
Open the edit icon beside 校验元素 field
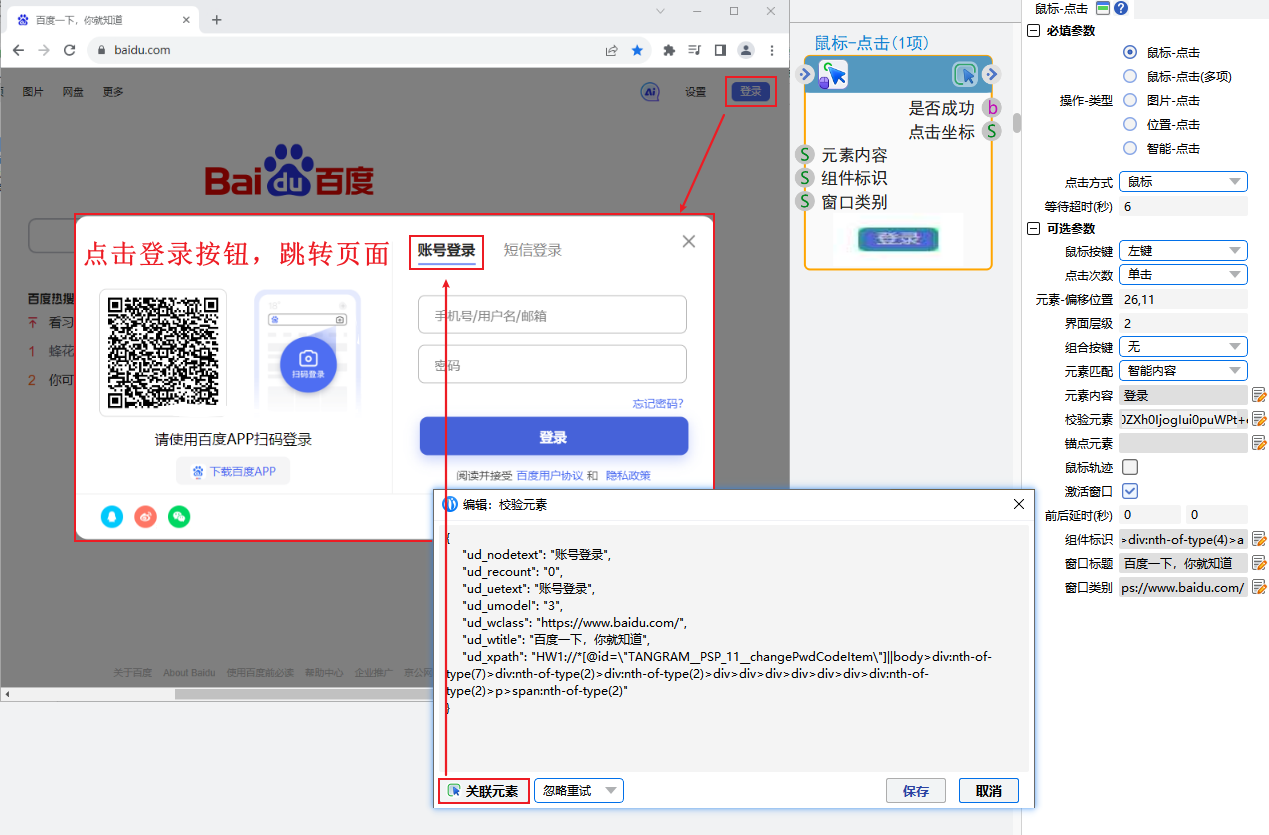point(1259,419)
